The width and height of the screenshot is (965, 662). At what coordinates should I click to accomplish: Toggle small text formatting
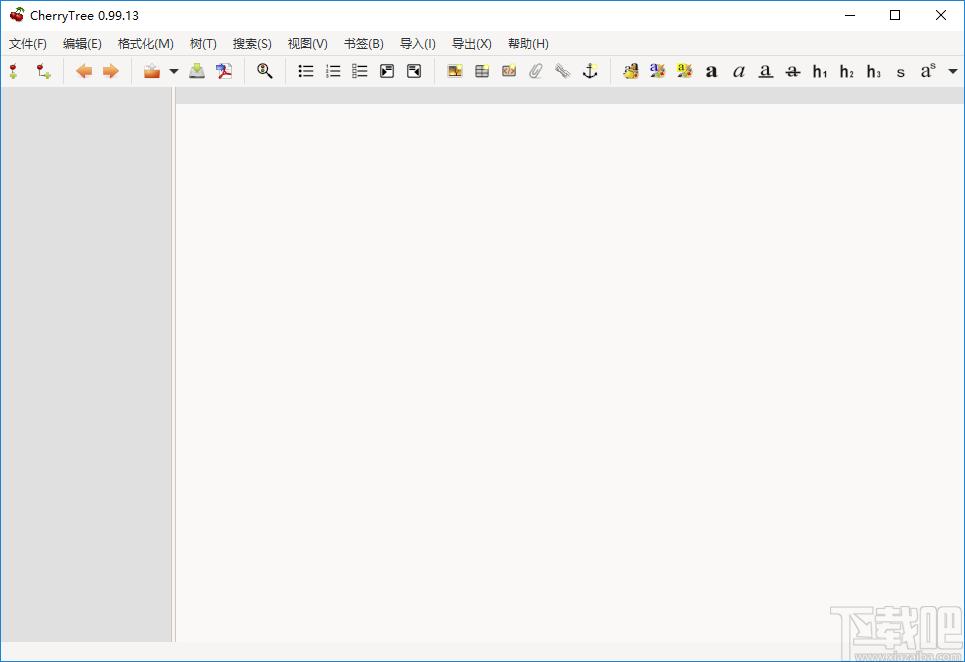[901, 72]
